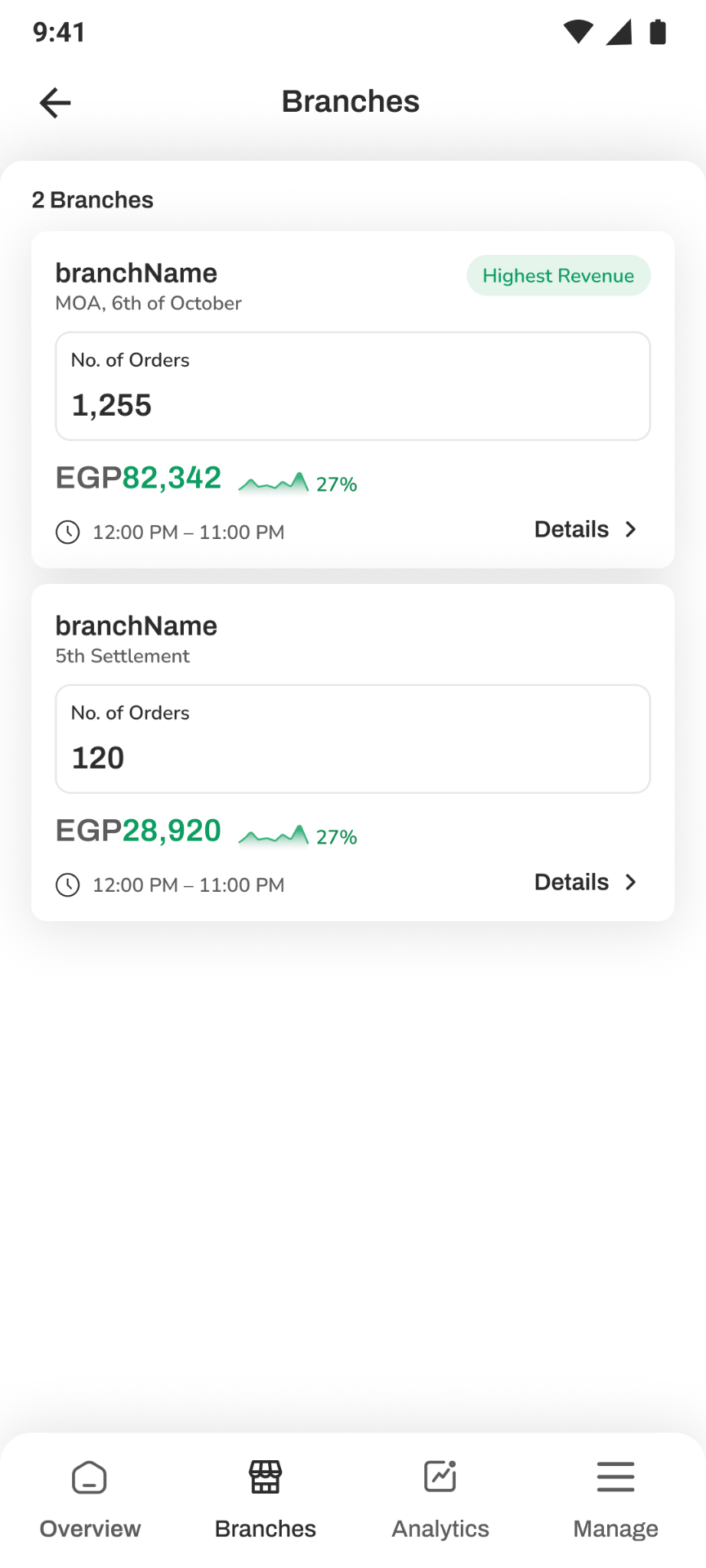Check the battery status icon
Viewport: 706px width, 1568px height.
658,32
